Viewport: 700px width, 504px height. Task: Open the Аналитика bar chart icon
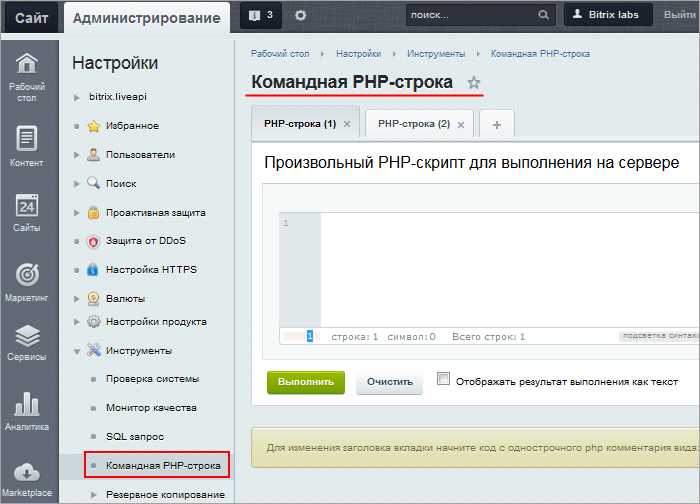coord(27,404)
